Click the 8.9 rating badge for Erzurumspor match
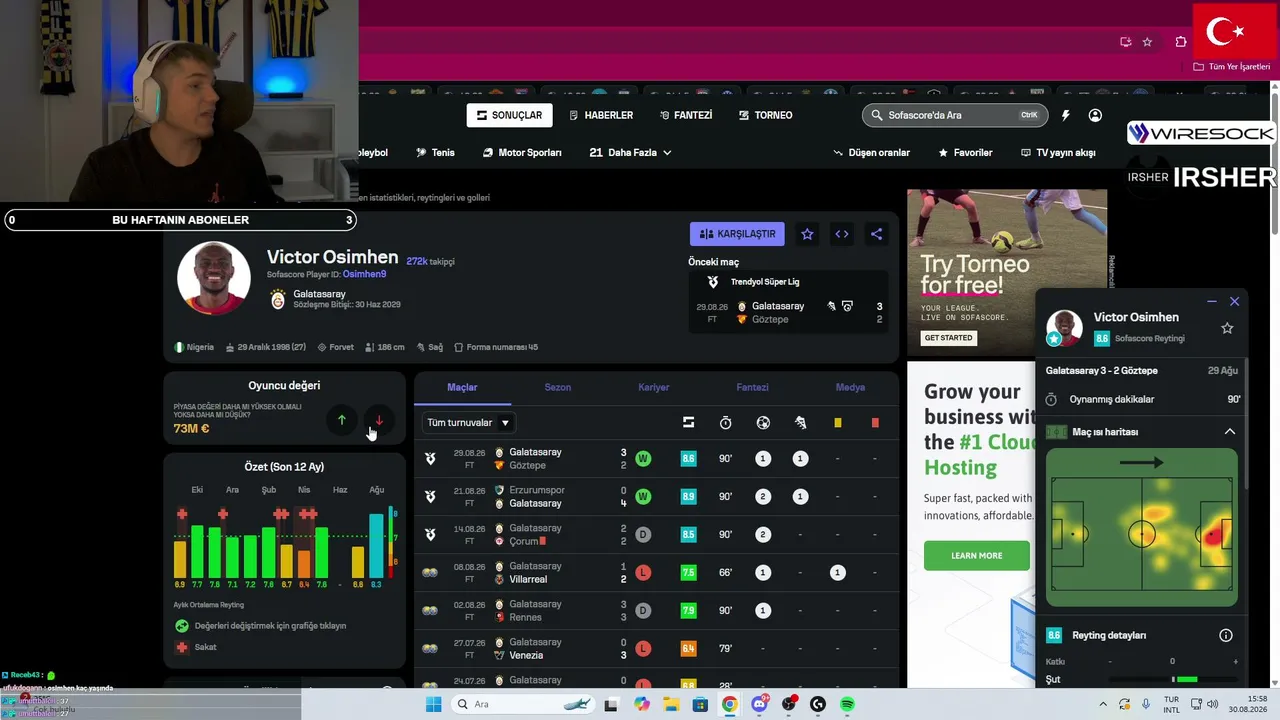The image size is (1280, 720). coord(688,497)
